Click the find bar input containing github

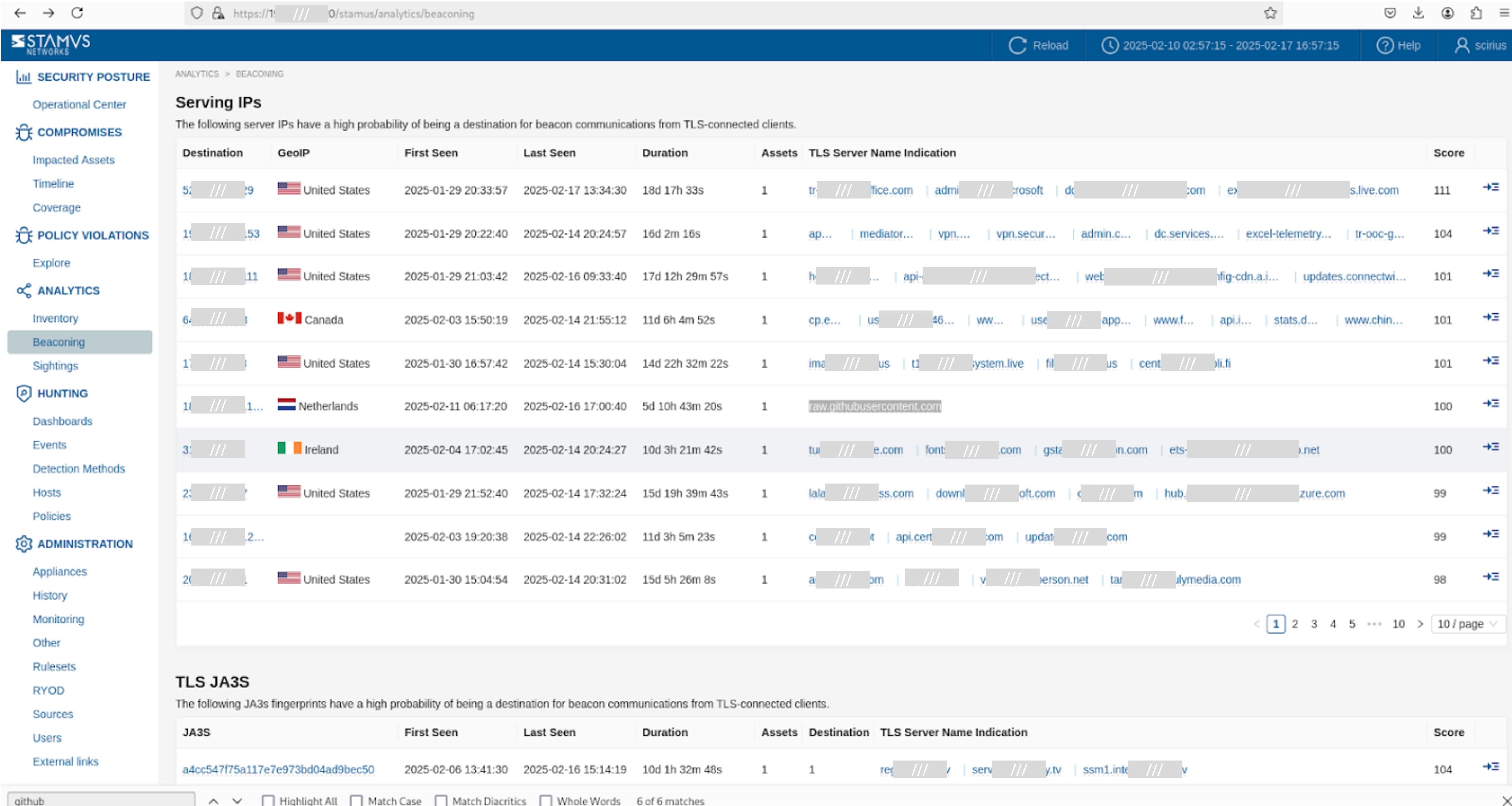[100, 800]
